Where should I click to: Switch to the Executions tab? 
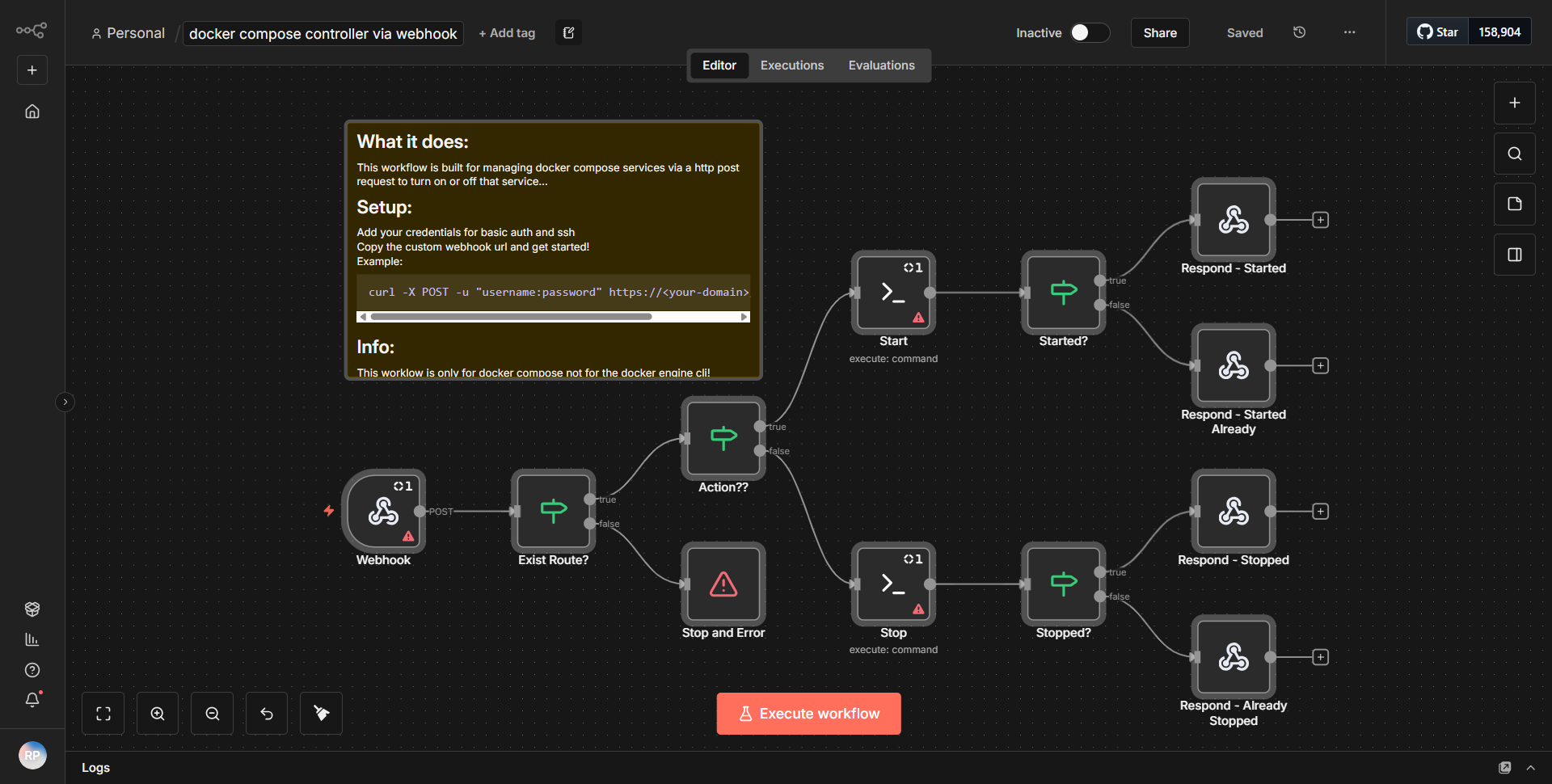point(791,65)
